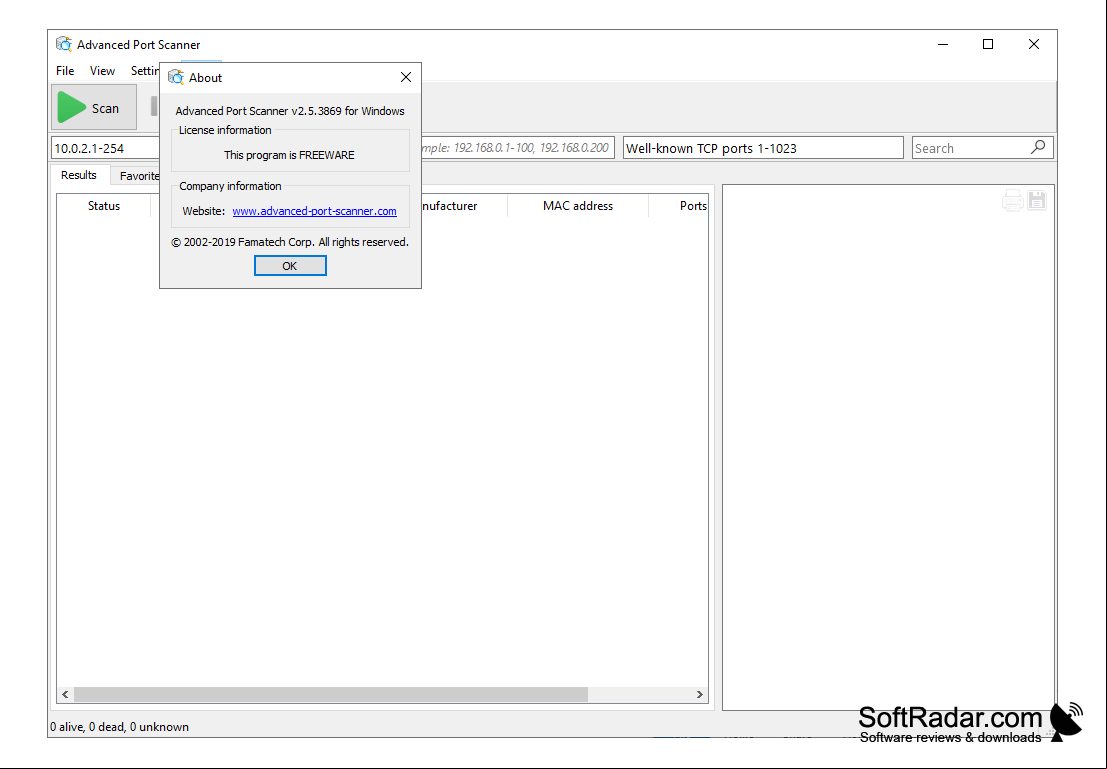Click the About dialog title icon

pos(176,78)
